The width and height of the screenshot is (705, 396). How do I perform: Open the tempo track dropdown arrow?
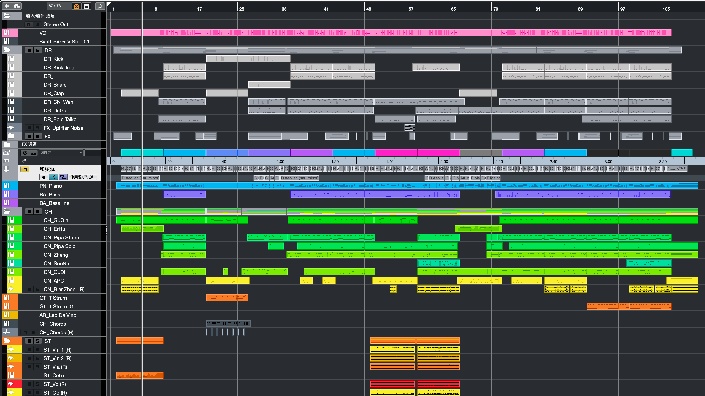click(81, 153)
